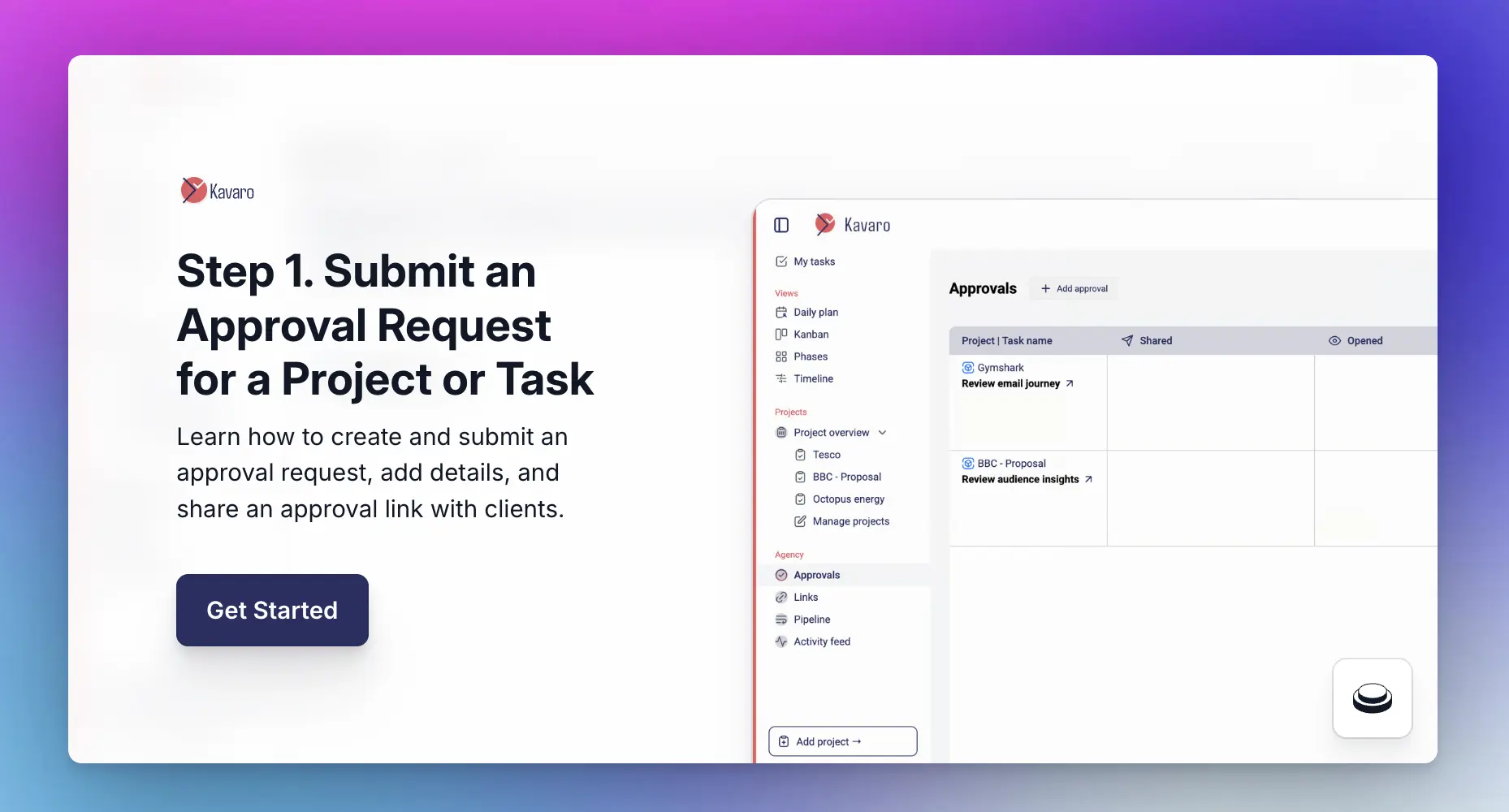Click the Get Started button

[272, 610]
